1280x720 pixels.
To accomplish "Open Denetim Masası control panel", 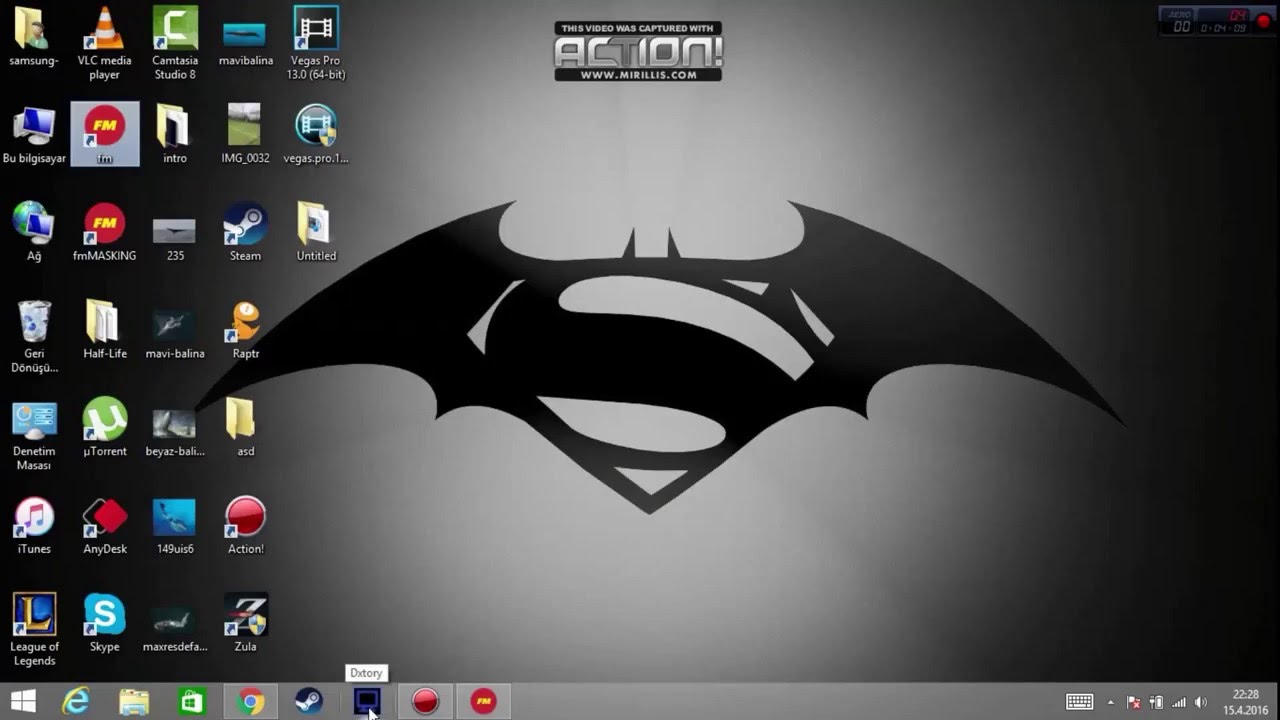I will tap(34, 436).
